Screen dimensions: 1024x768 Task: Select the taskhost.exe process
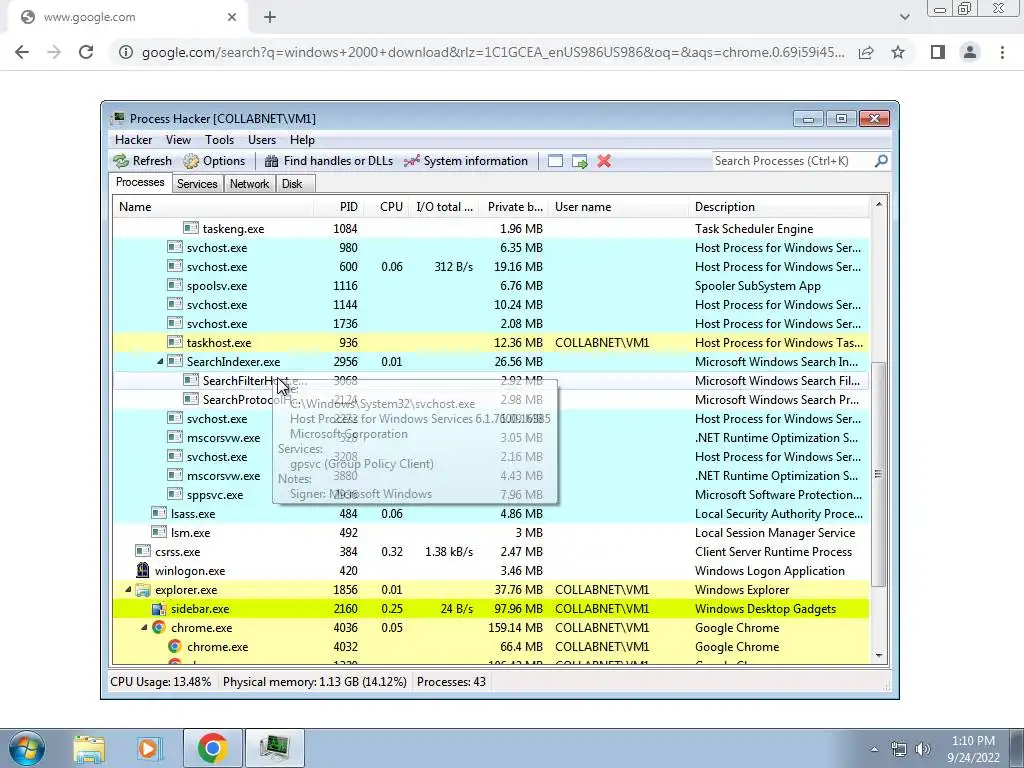pyautogui.click(x=491, y=343)
